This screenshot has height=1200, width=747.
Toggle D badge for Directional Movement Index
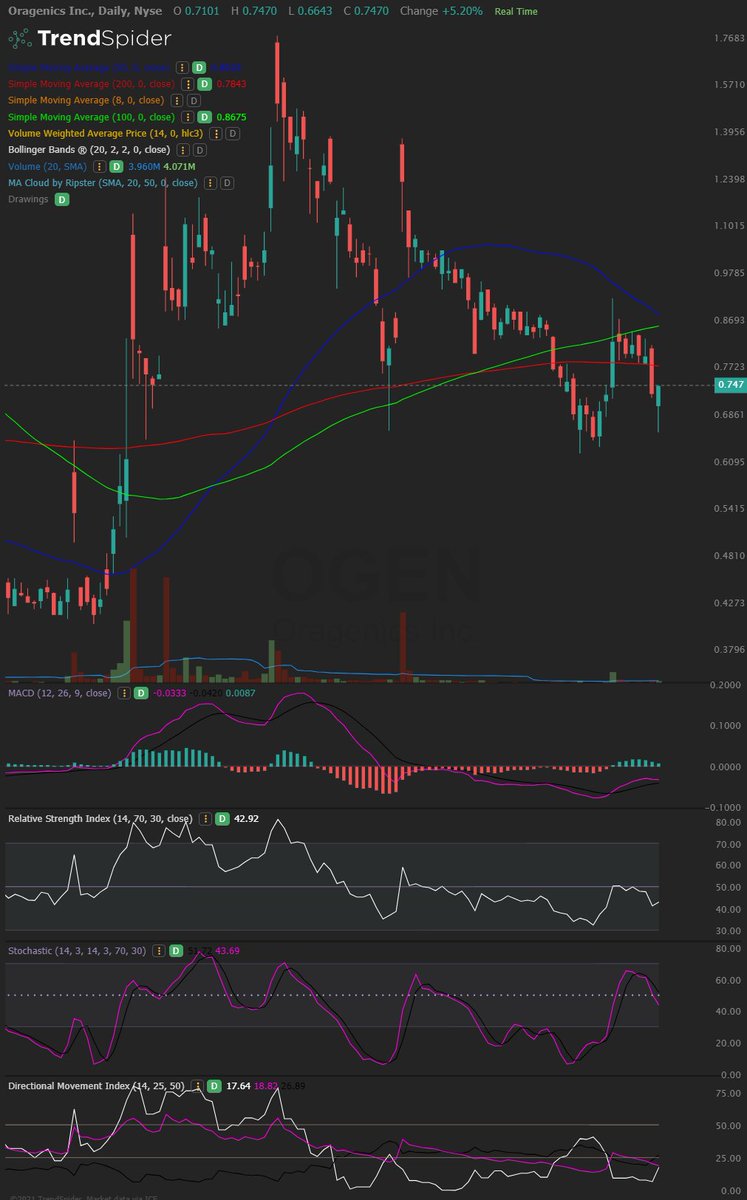pyautogui.click(x=213, y=1085)
